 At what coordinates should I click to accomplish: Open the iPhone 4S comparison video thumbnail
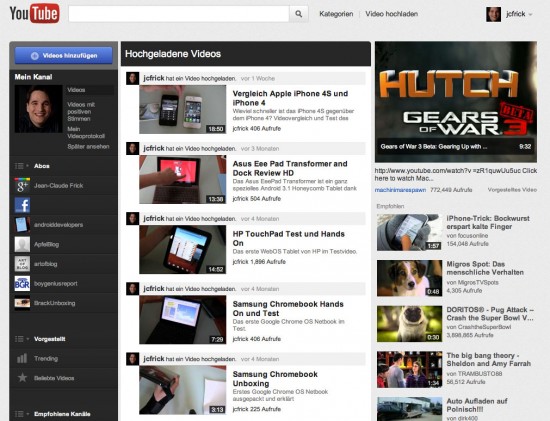tap(183, 109)
